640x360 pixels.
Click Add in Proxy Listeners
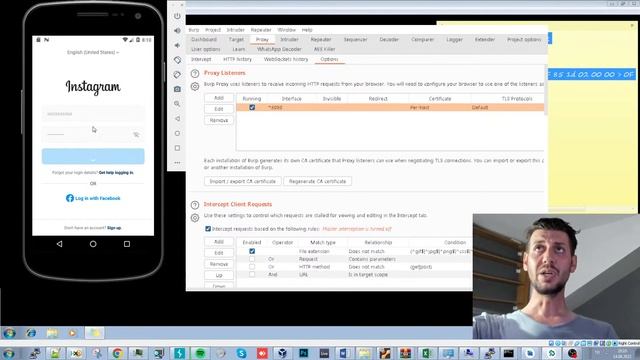(219, 98)
